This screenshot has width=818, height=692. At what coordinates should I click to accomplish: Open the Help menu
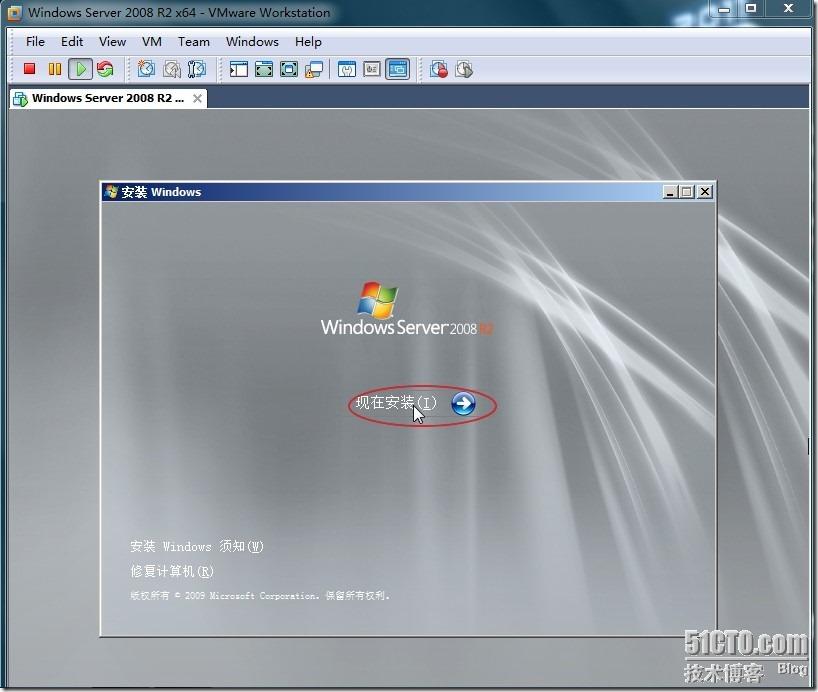pos(308,42)
